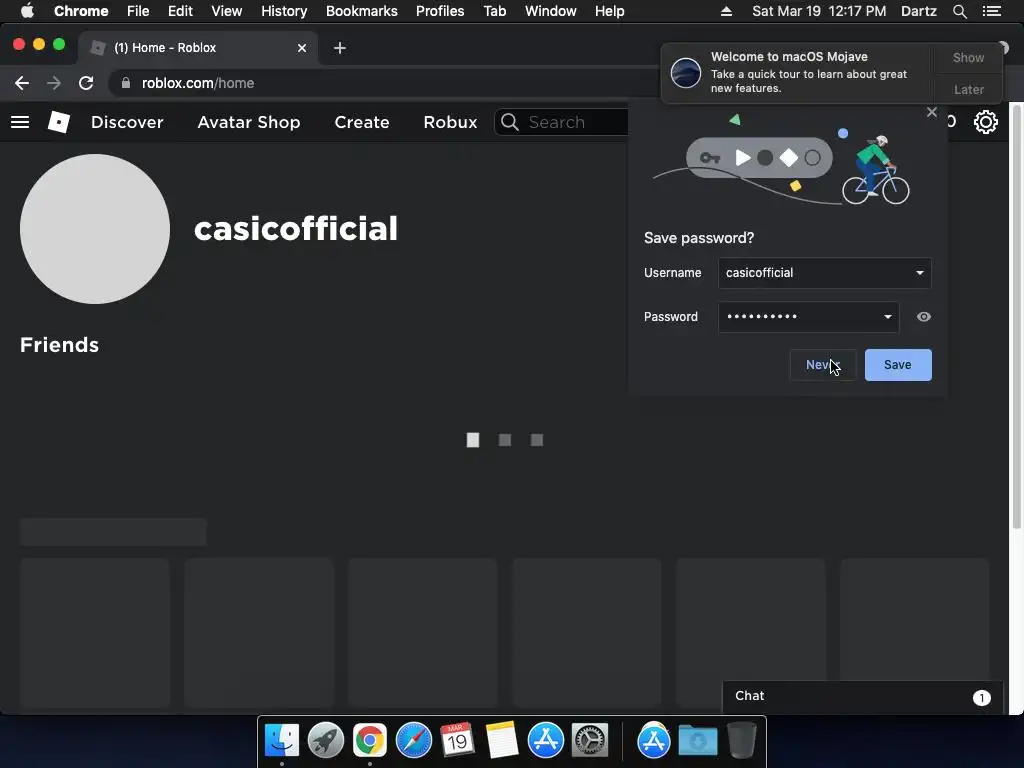Click the eject icon in menu bar
This screenshot has width=1024, height=768.
726,11
